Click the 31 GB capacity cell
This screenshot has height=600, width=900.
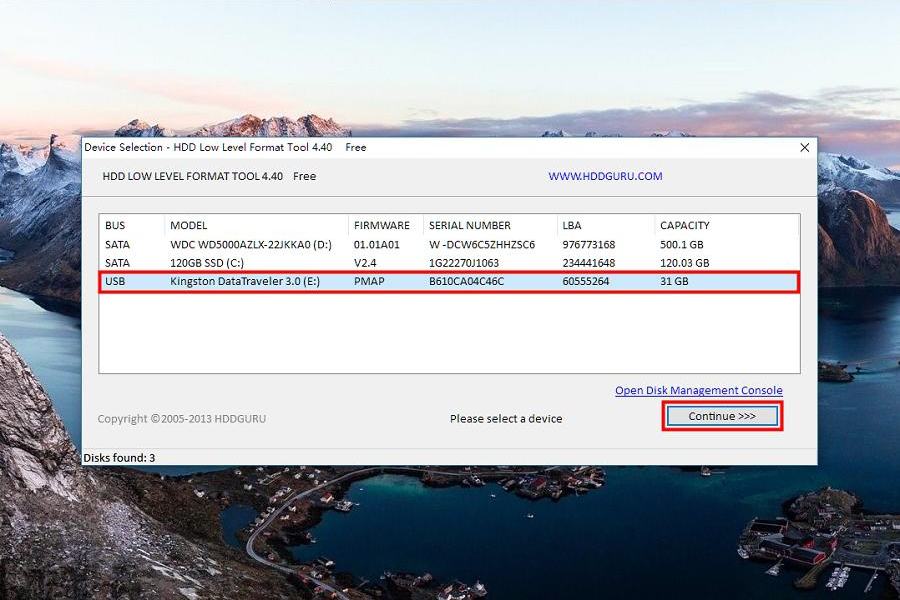coord(674,281)
